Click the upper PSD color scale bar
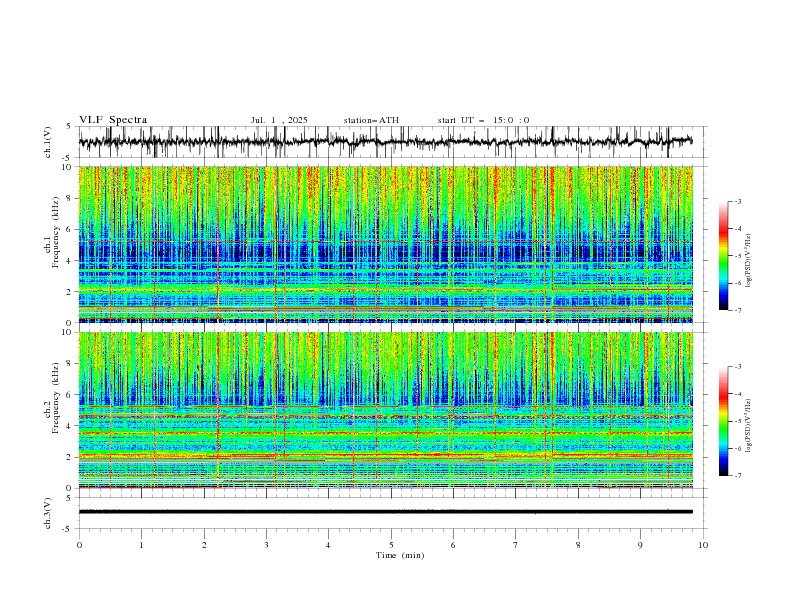 [x=723, y=256]
